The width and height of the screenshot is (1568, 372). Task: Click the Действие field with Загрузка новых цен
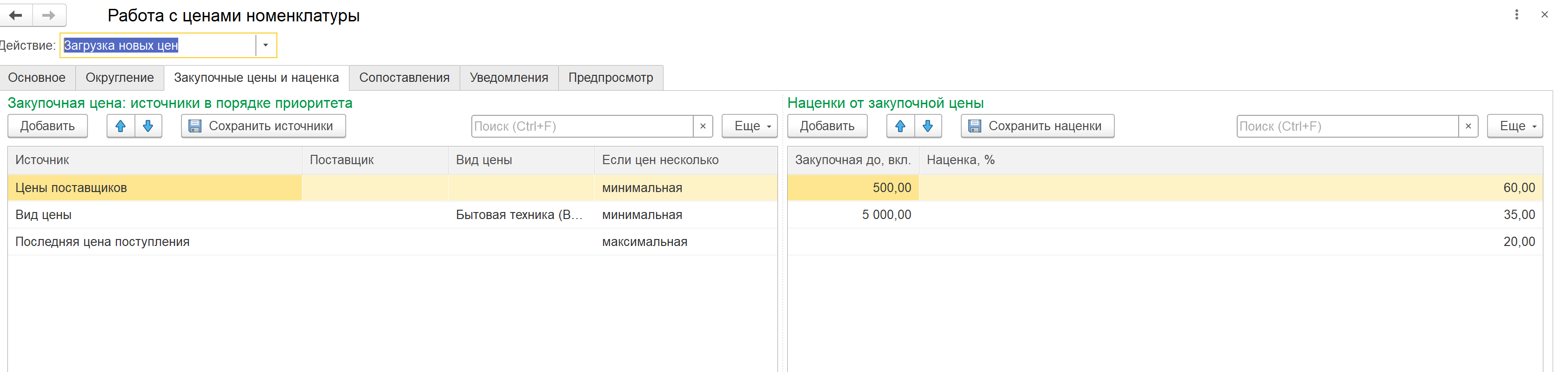tap(158, 46)
